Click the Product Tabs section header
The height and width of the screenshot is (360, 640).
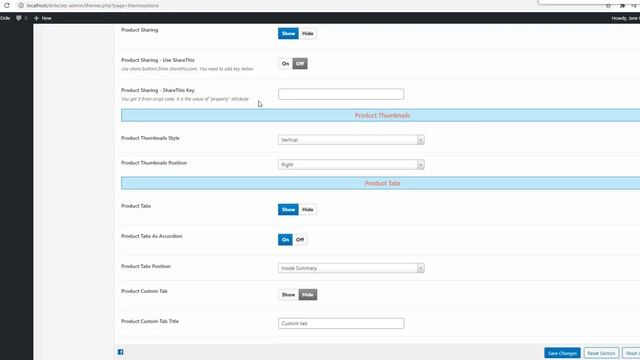click(x=380, y=183)
